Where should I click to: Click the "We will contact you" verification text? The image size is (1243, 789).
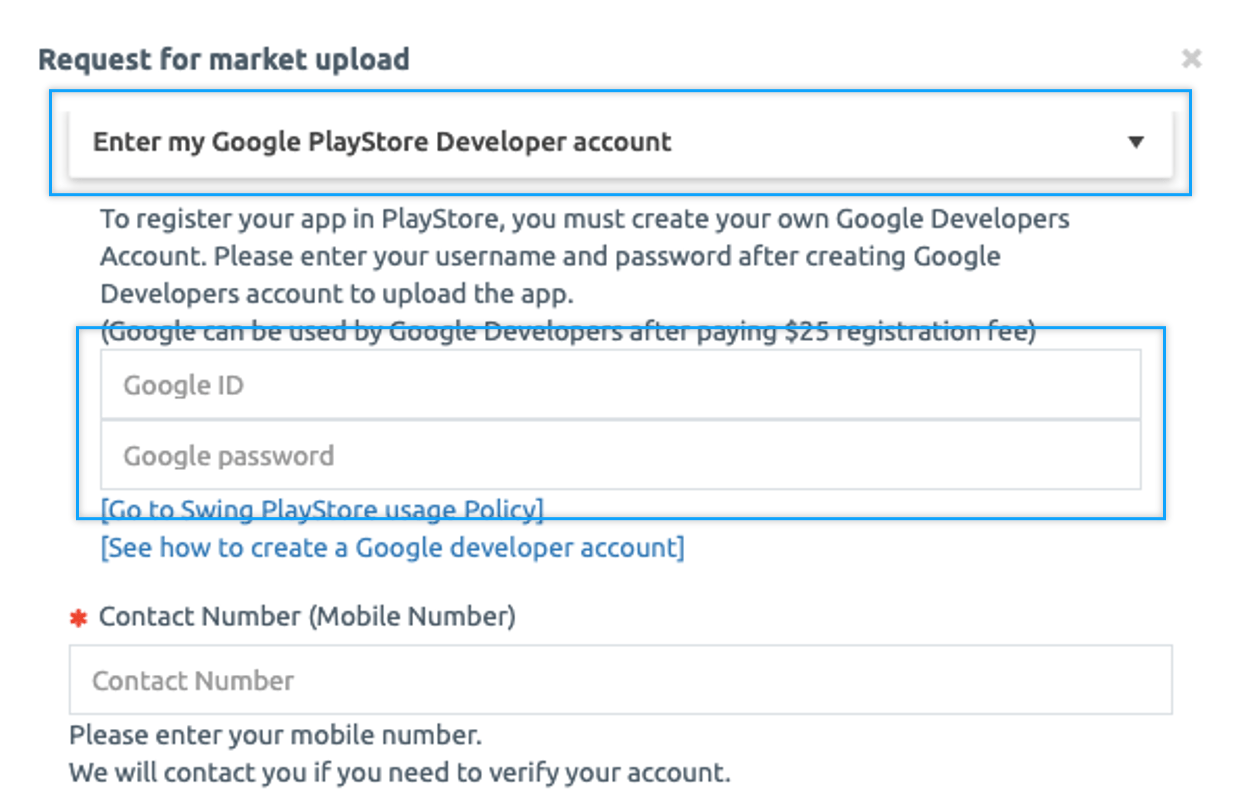399,773
